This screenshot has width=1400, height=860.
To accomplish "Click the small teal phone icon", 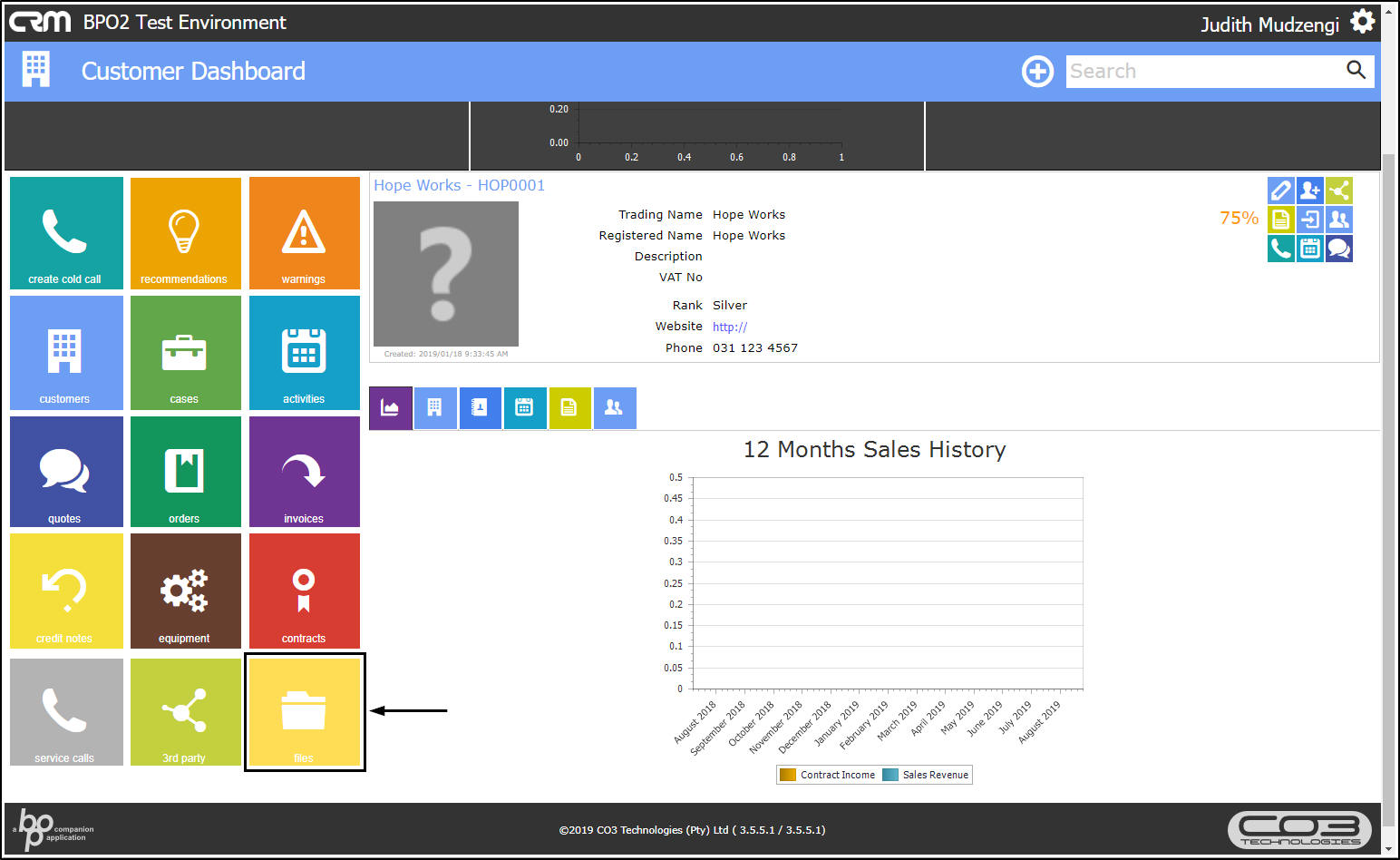I will (1280, 249).
